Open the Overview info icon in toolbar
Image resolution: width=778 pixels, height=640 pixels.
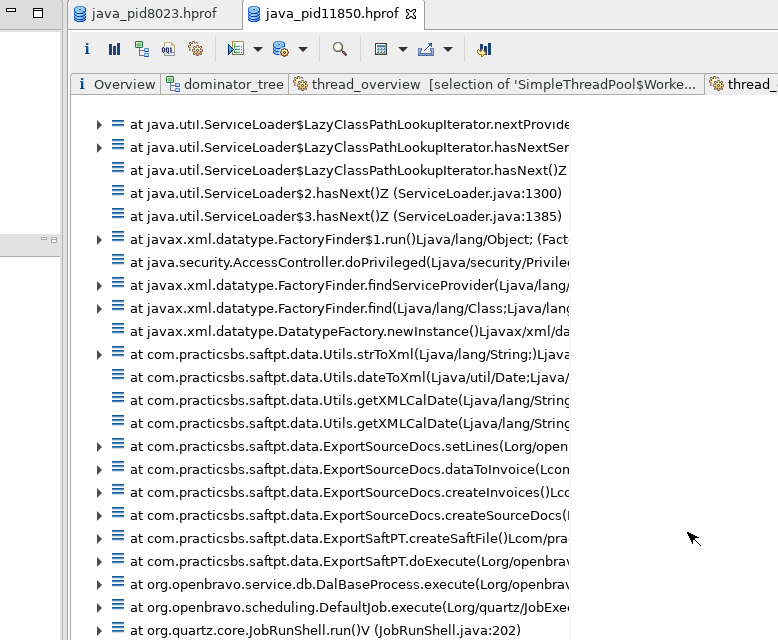[x=87, y=49]
